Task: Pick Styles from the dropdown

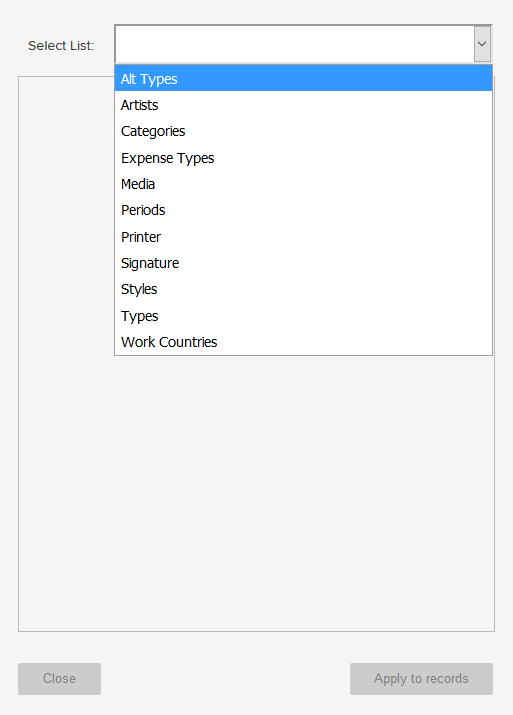Action: [303, 289]
